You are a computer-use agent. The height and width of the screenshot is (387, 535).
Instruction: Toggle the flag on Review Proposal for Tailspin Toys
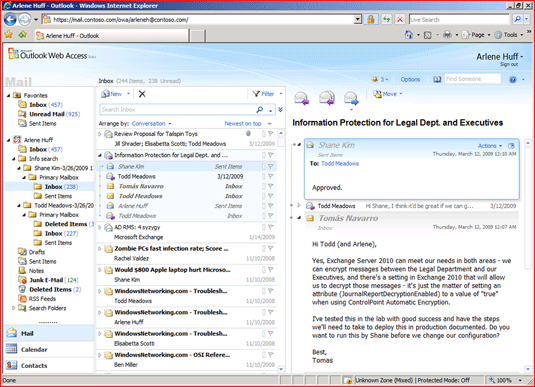(271, 134)
